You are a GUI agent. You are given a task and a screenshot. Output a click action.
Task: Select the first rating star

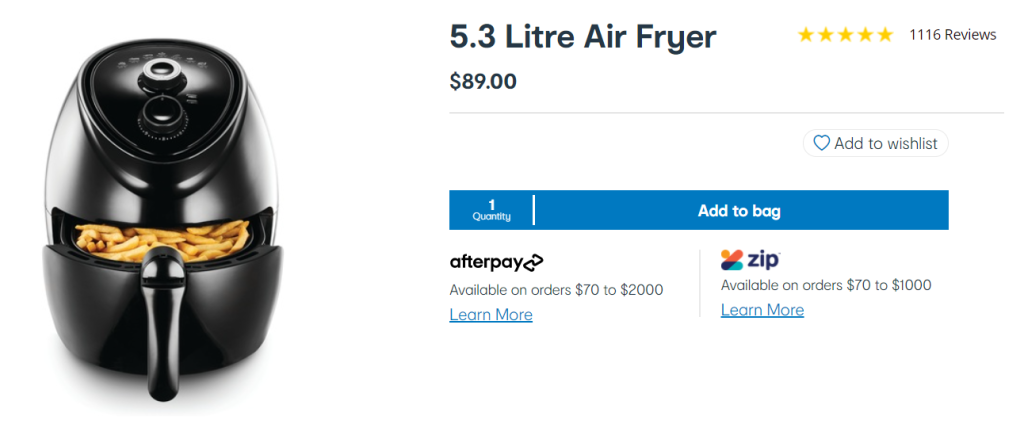pyautogui.click(x=806, y=35)
